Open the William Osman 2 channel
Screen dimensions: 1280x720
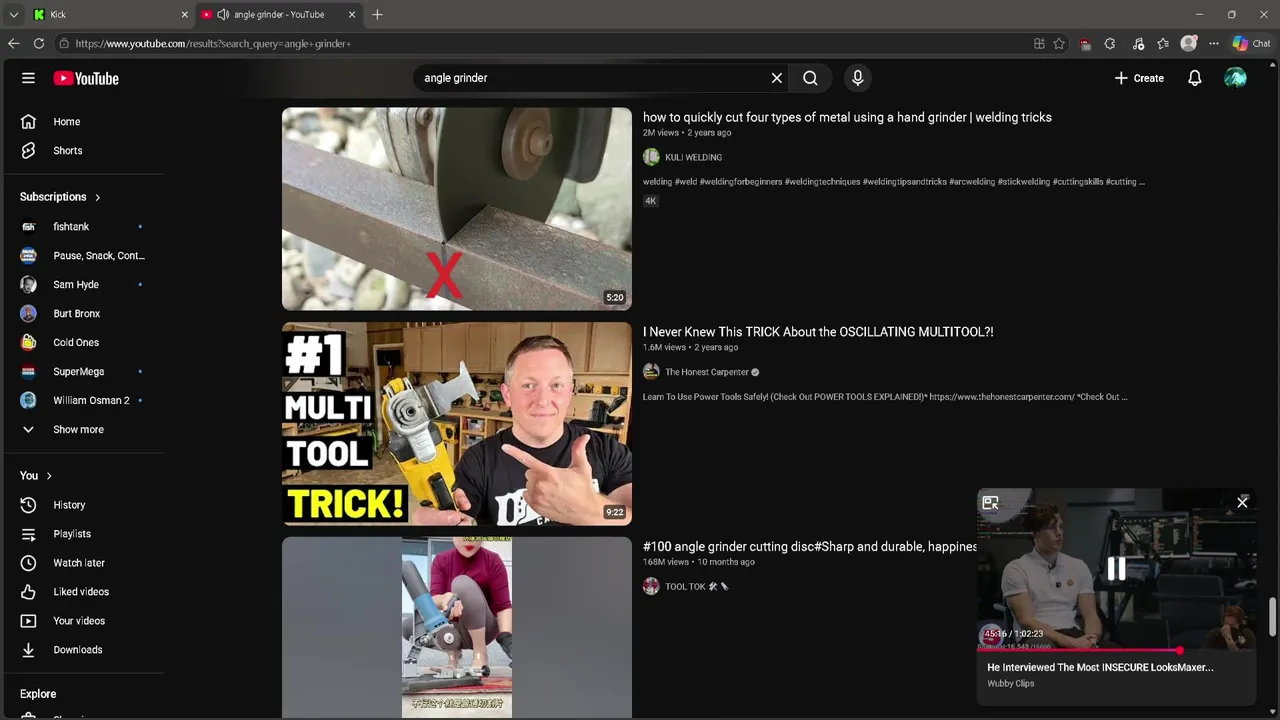(x=83, y=401)
